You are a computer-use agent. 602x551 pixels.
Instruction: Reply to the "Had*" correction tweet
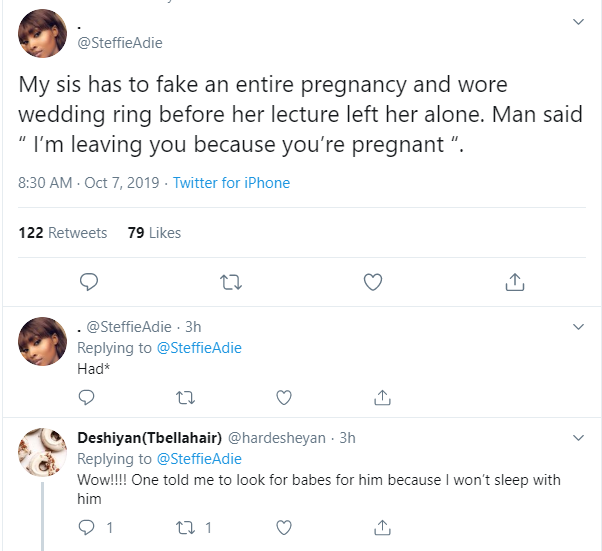87,398
